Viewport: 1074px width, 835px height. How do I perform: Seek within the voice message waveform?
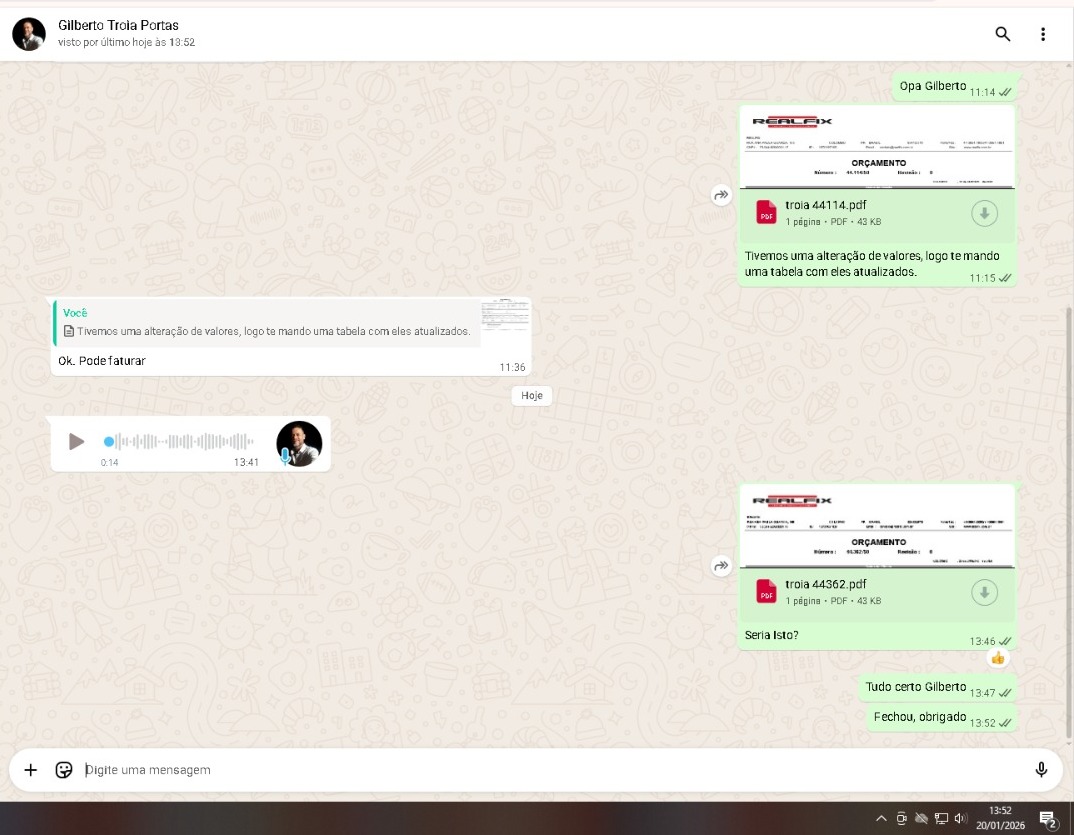tap(180, 441)
